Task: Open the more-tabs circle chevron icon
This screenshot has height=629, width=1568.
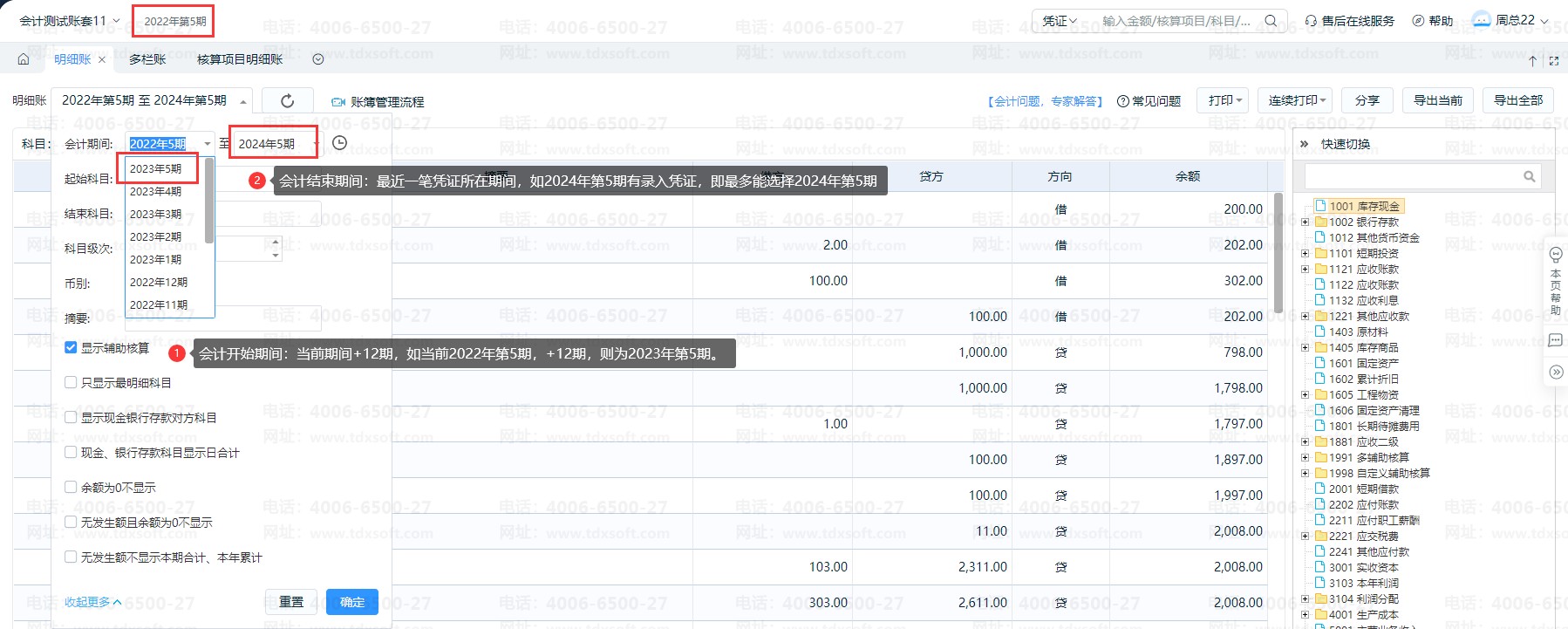Action: [318, 59]
